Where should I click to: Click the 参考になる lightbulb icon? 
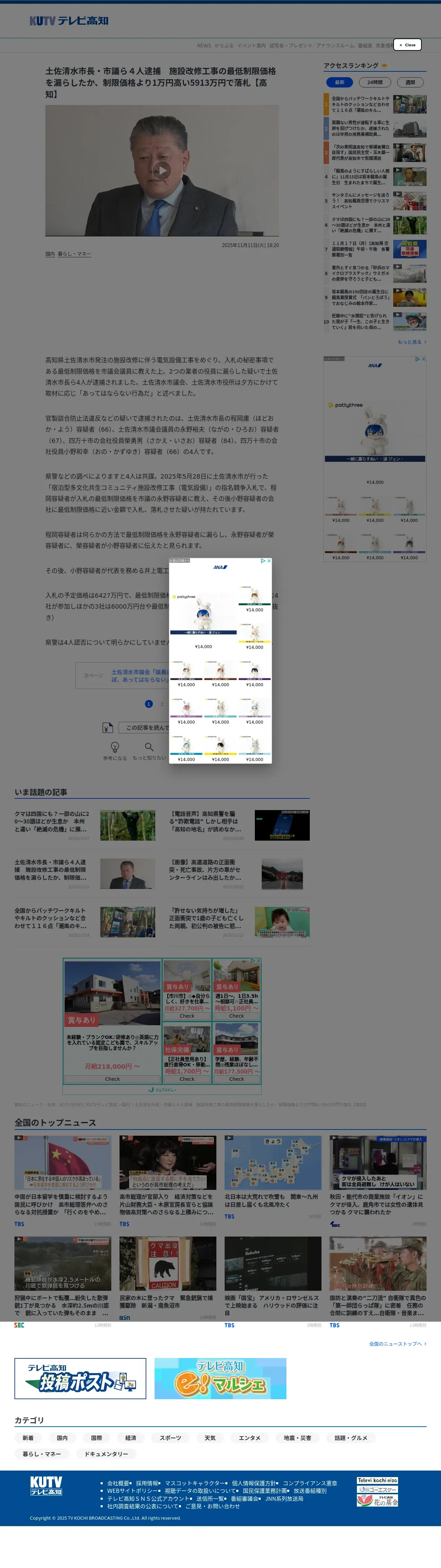pos(114,747)
